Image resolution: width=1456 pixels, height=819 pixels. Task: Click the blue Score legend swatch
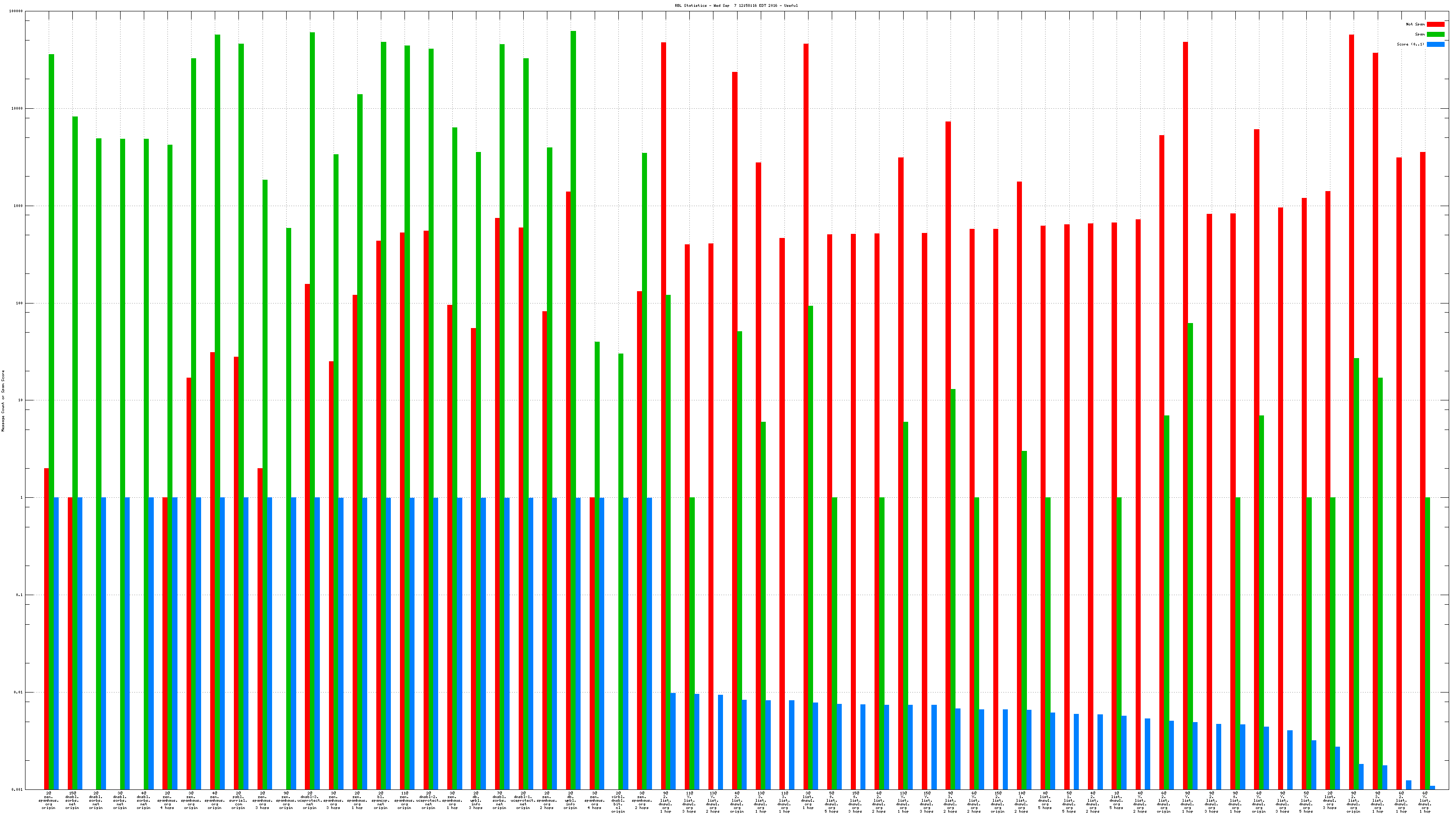click(x=1435, y=44)
